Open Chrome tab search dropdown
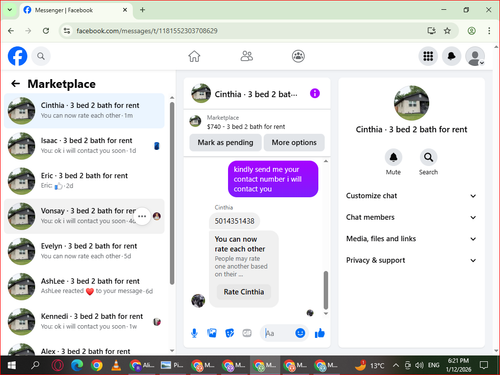 click(x=10, y=10)
